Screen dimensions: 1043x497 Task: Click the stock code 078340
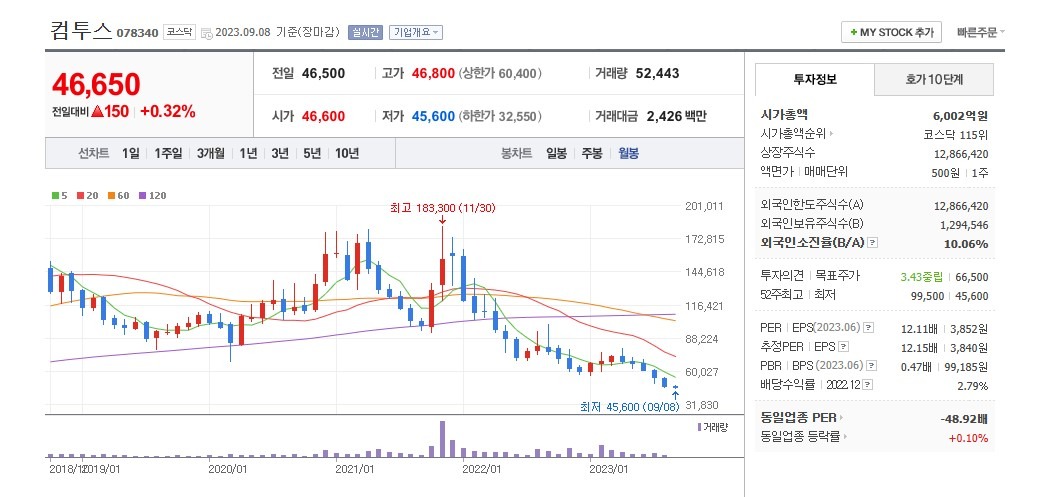pos(138,33)
